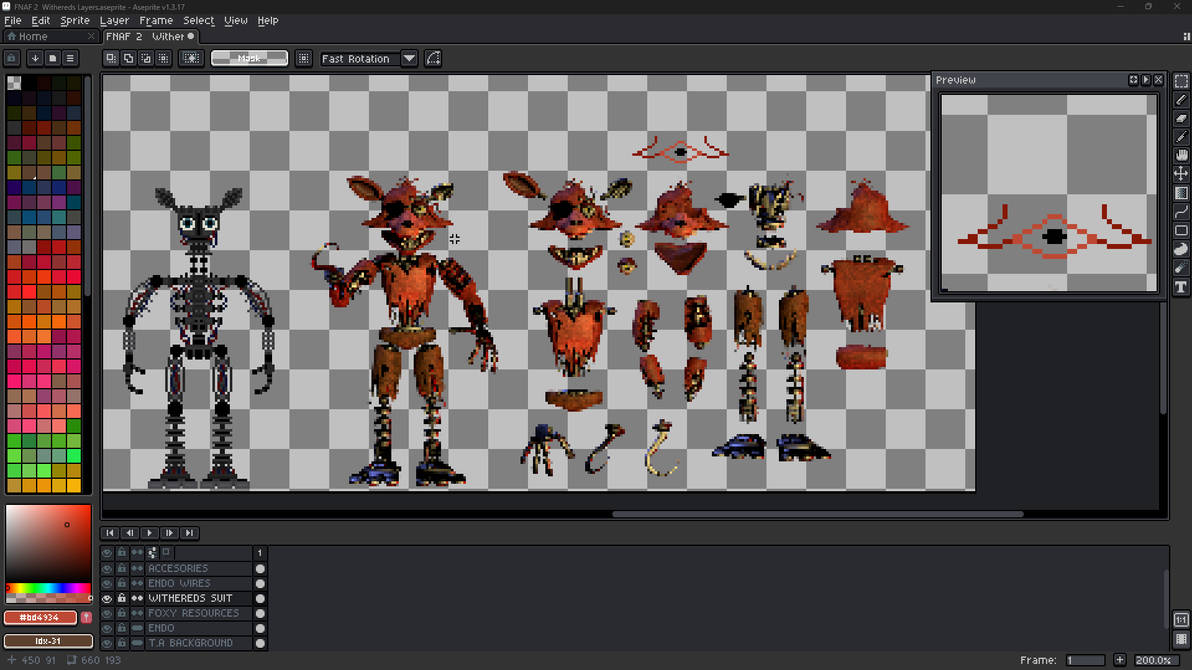Center the Preview window view
Viewport: 1192px width, 670px height.
[x=1133, y=80]
